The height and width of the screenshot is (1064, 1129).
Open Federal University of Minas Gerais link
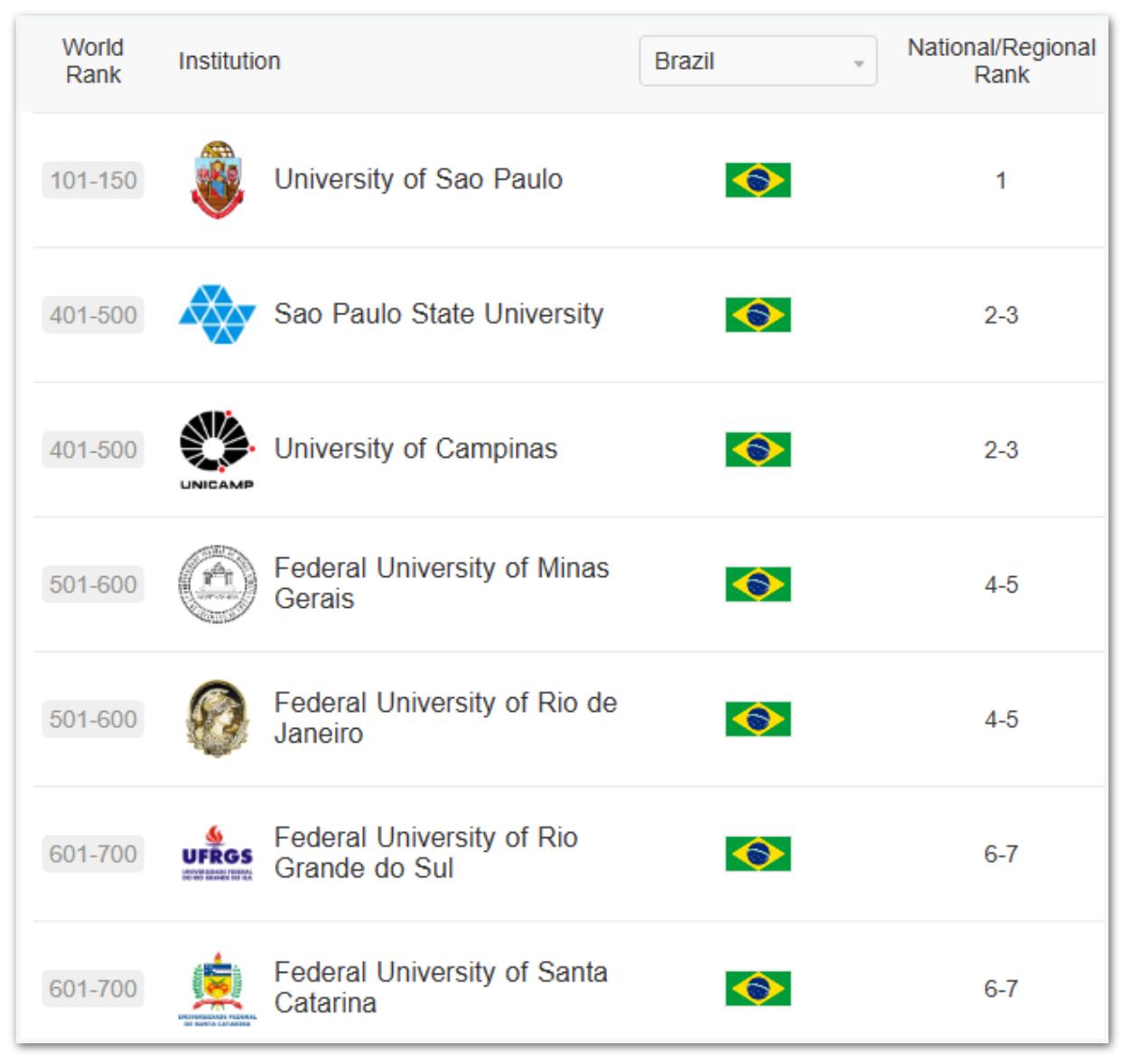pyautogui.click(x=441, y=583)
